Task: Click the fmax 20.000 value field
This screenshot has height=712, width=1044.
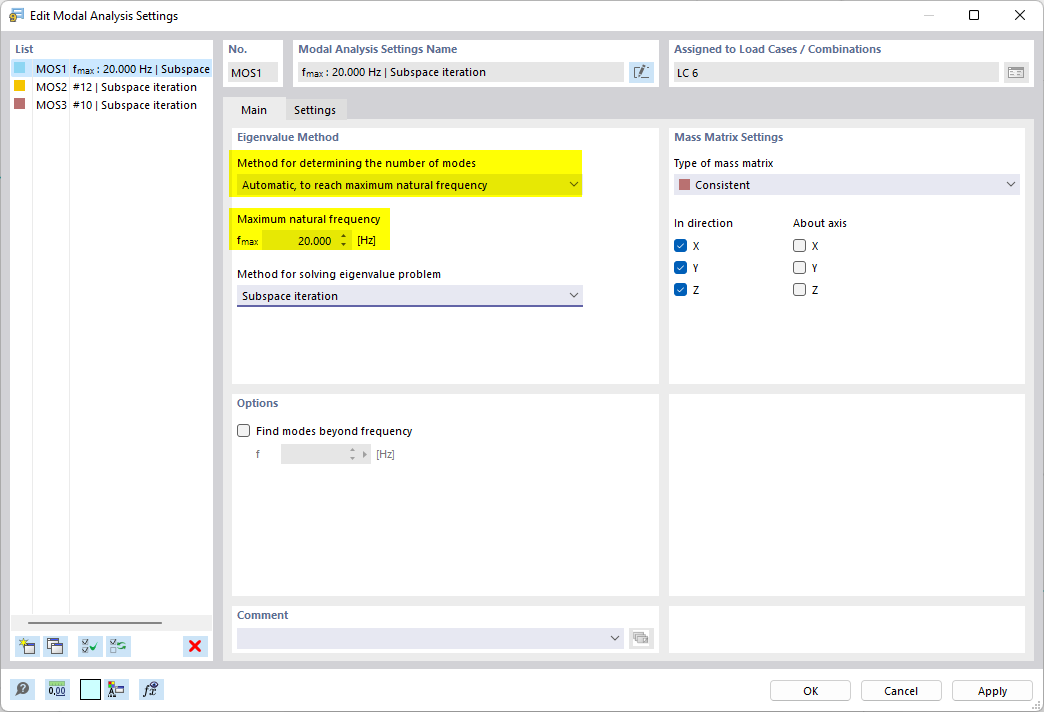Action: [x=300, y=240]
